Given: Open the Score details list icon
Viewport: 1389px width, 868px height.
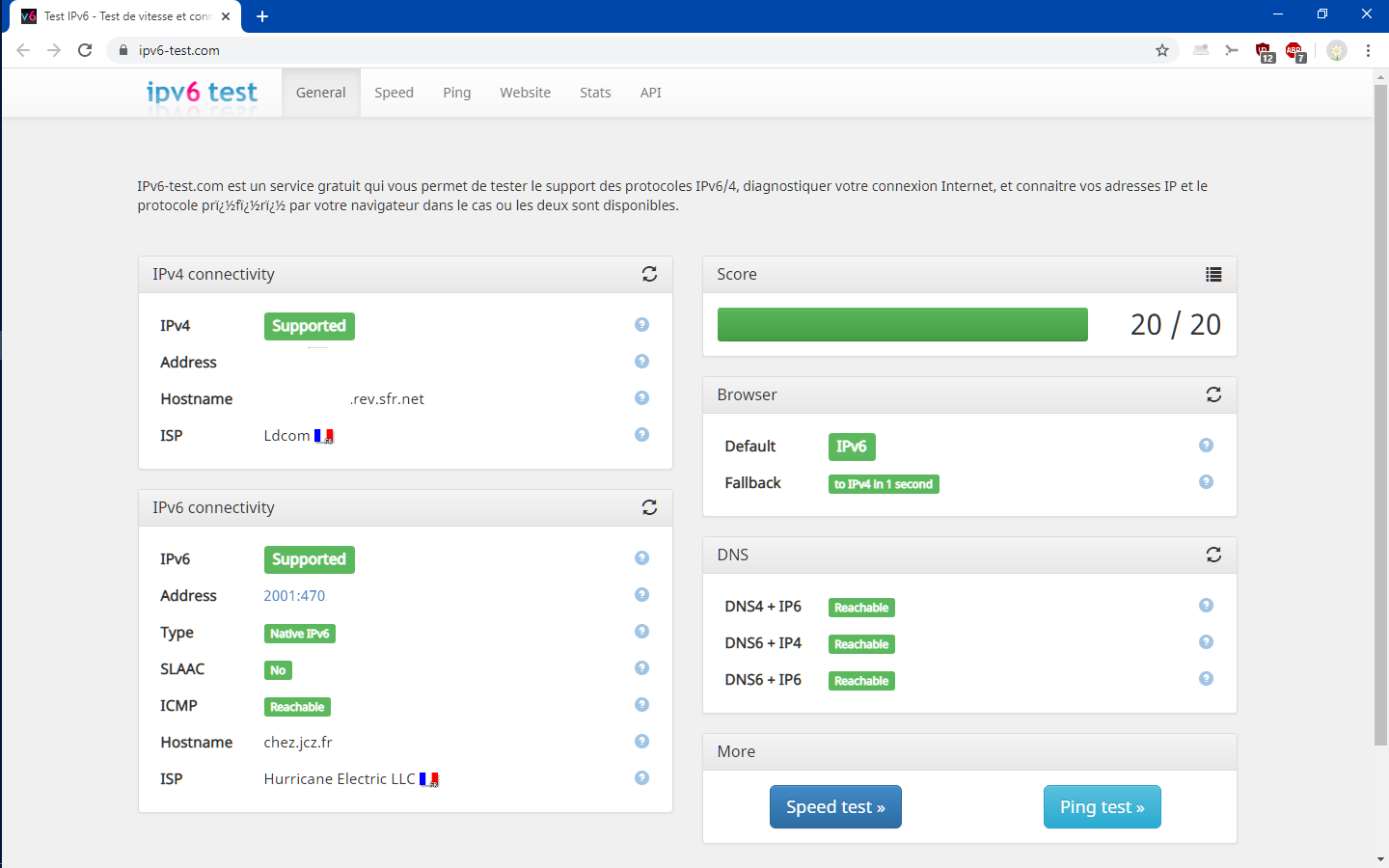Looking at the screenshot, I should [x=1213, y=275].
